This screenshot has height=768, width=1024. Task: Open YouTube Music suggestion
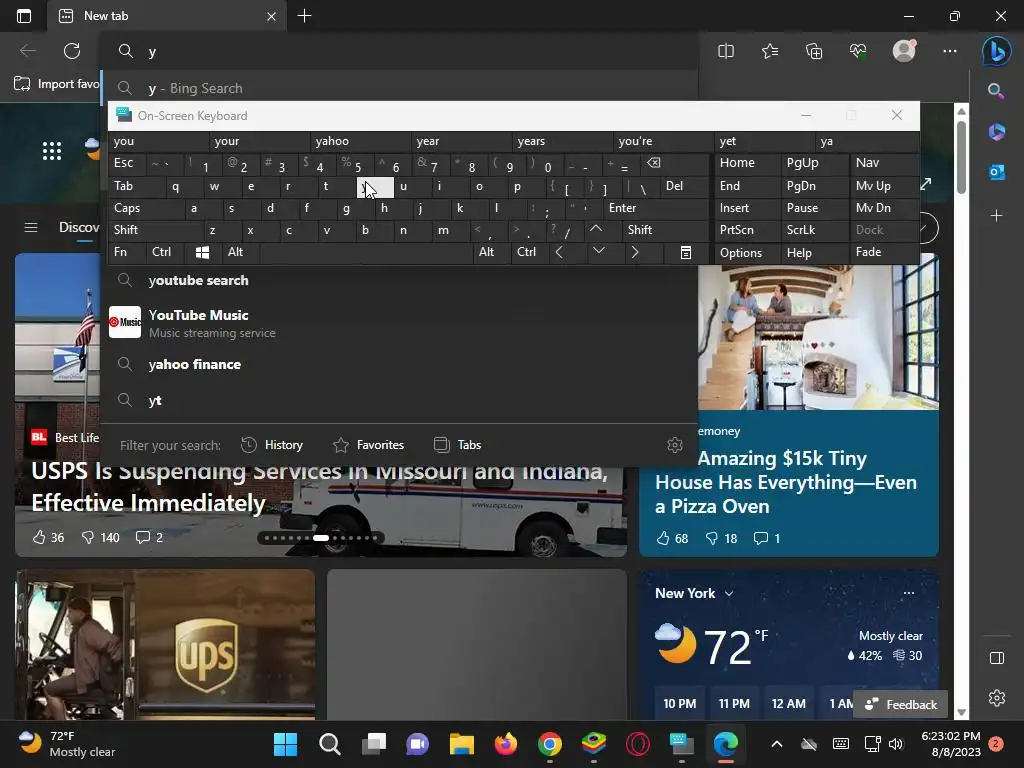pos(398,323)
